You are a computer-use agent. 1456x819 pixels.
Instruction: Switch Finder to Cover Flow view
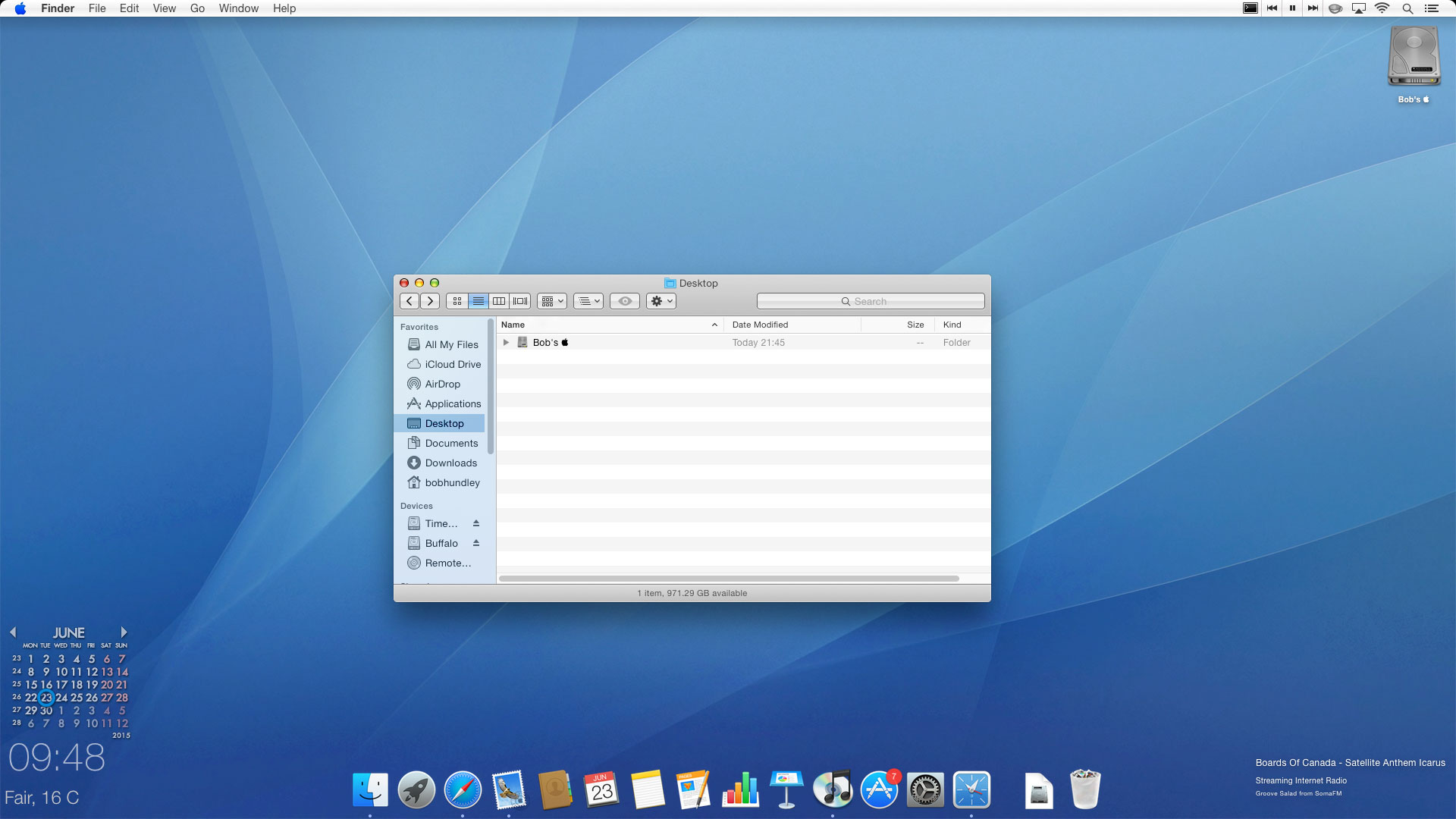(x=520, y=301)
